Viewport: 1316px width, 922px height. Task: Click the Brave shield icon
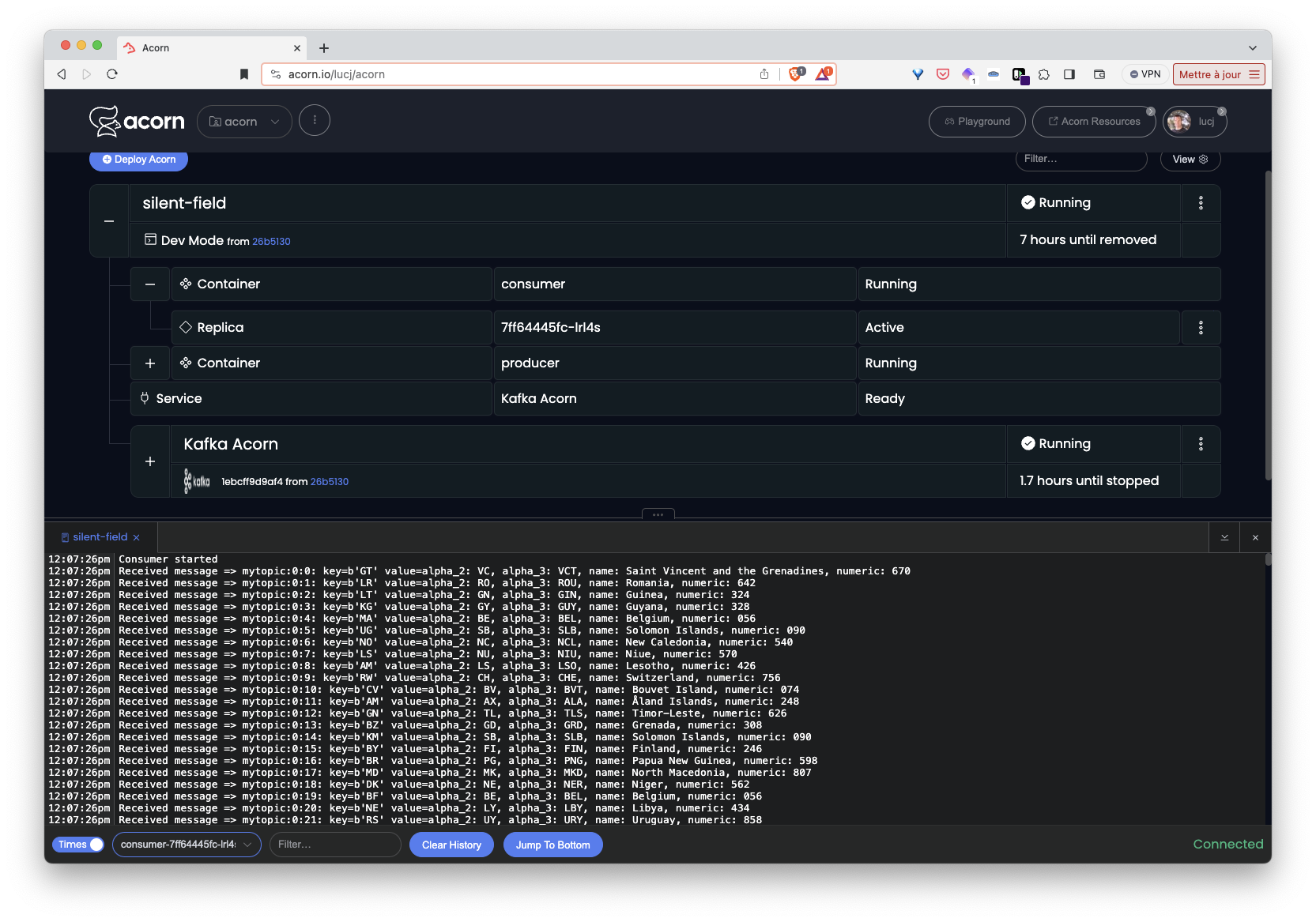[796, 73]
